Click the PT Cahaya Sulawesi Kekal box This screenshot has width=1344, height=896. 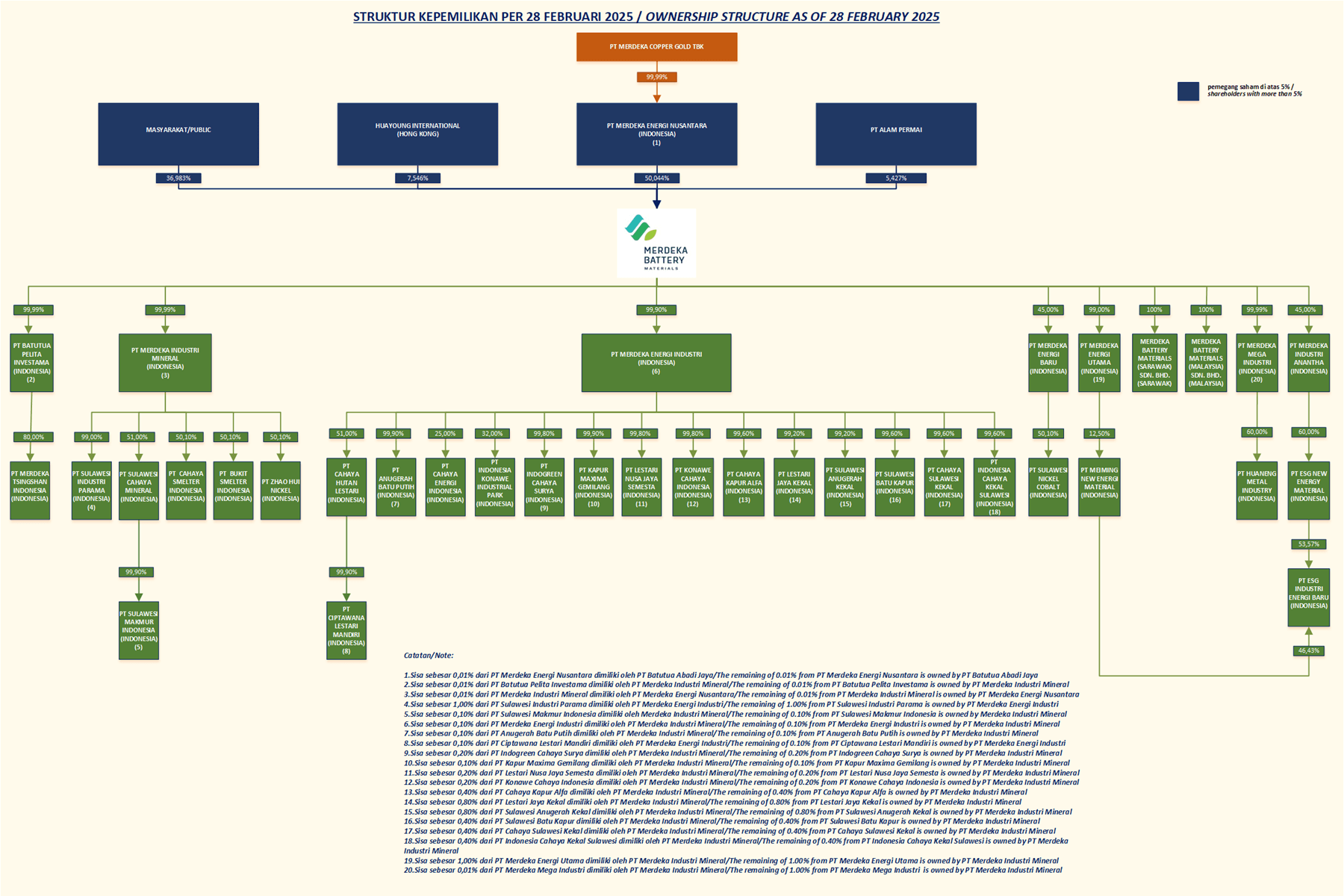pos(945,487)
